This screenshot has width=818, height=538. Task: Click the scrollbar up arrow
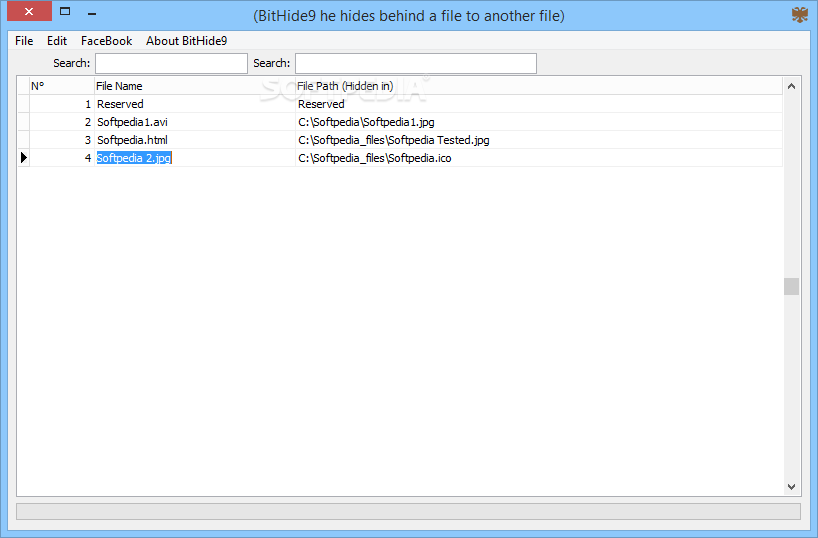(791, 86)
